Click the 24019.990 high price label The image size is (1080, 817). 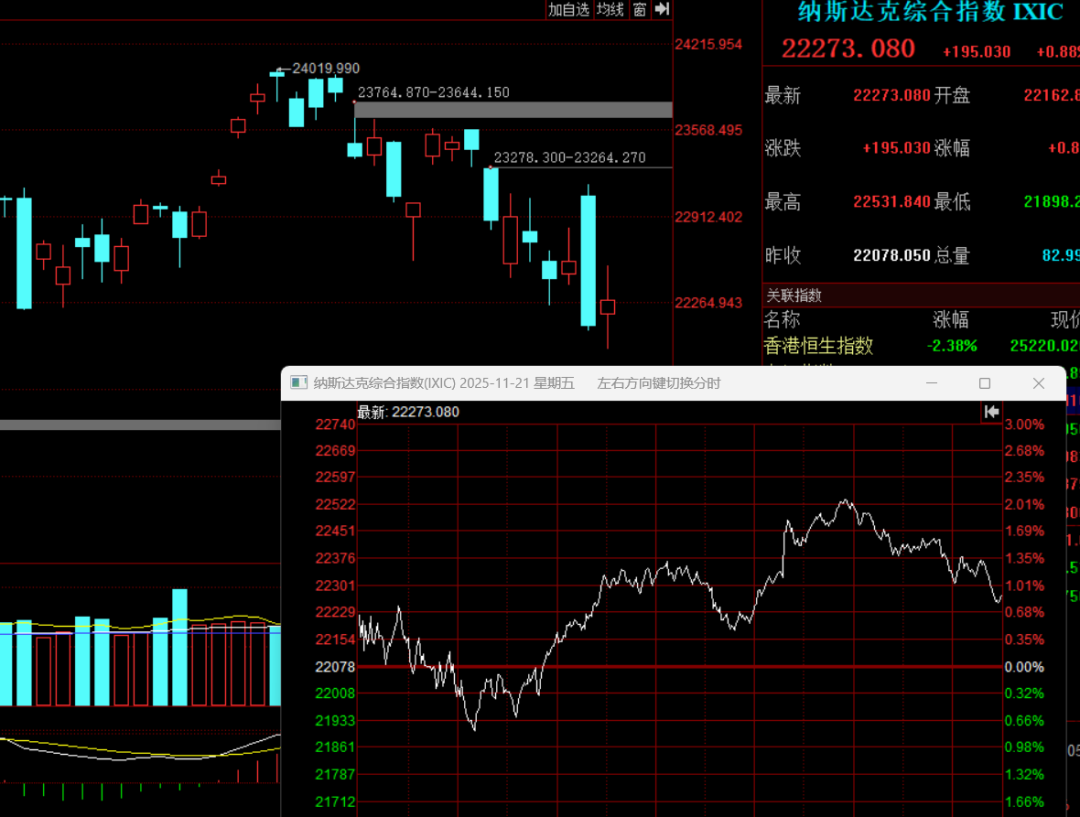pyautogui.click(x=326, y=68)
